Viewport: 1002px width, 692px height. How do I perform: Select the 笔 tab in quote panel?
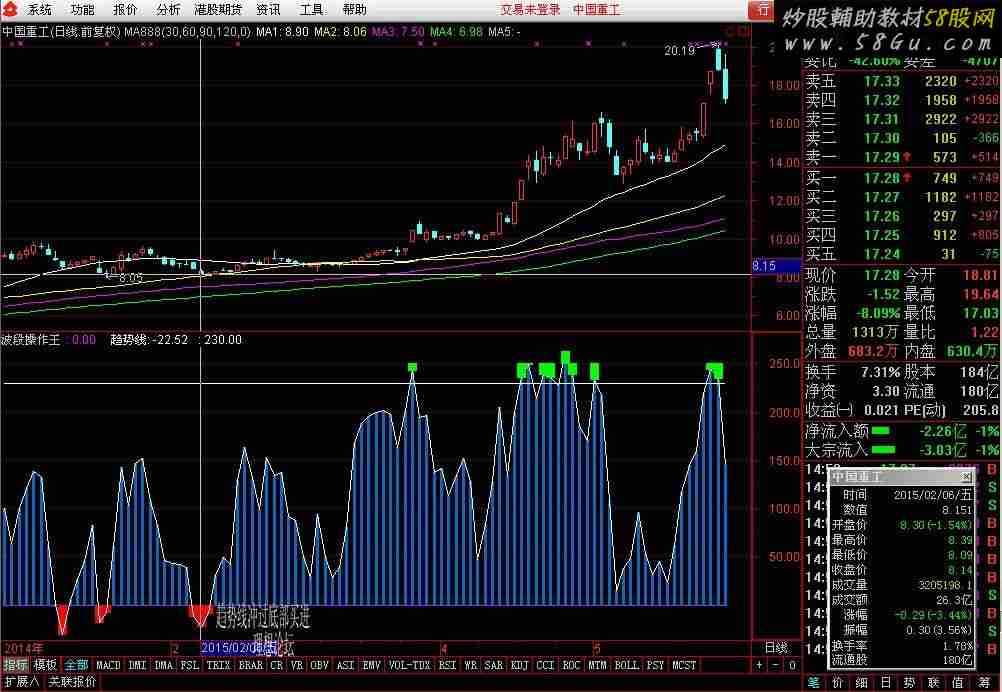[813, 683]
